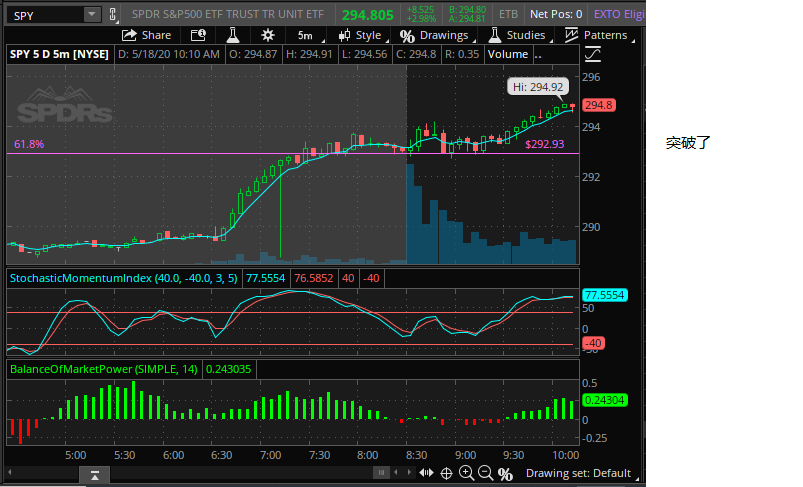Click the Hi: 294.92 price bubble
Image resolution: width=803 pixels, height=487 pixels.
point(538,87)
